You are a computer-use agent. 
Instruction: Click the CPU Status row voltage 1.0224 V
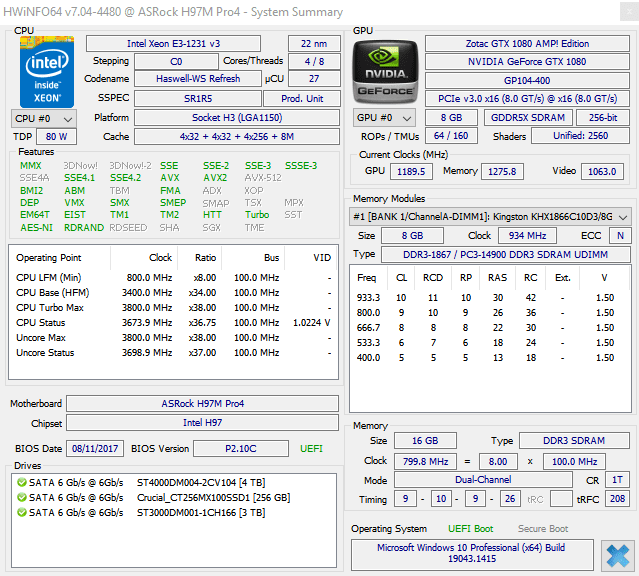coord(312,323)
